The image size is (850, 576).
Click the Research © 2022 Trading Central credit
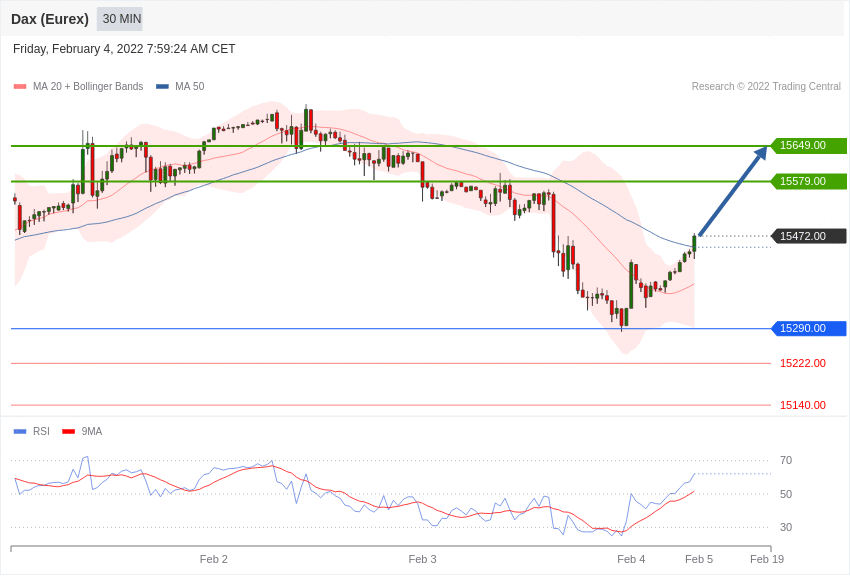click(x=766, y=86)
